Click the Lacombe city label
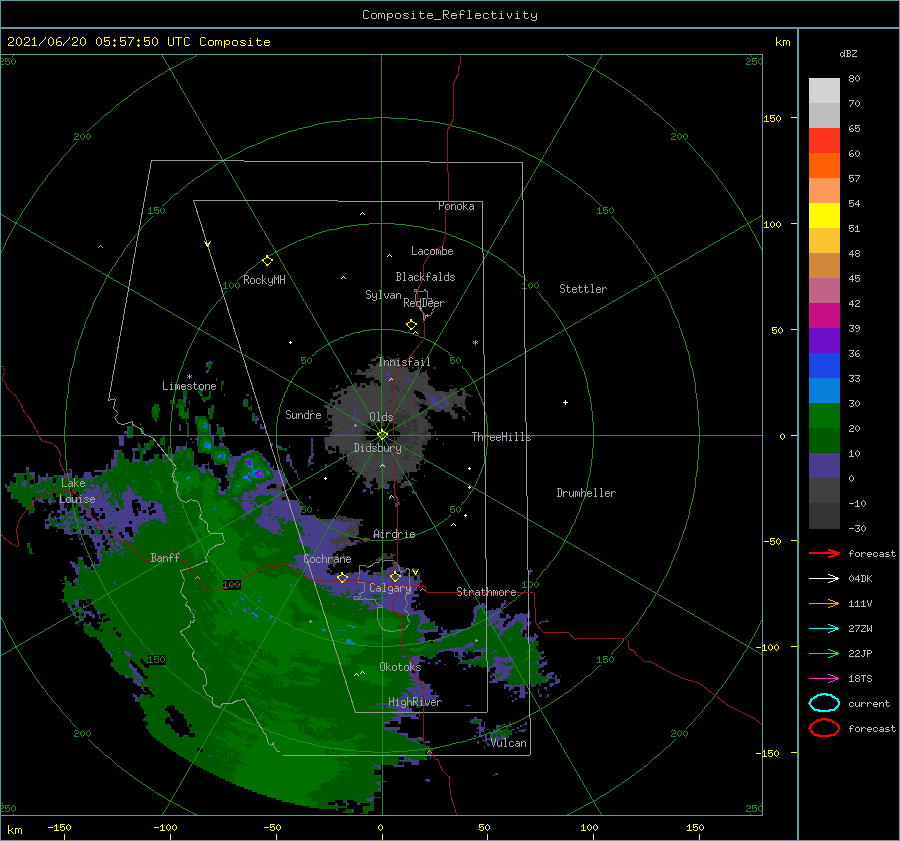This screenshot has width=900, height=841. tap(432, 251)
